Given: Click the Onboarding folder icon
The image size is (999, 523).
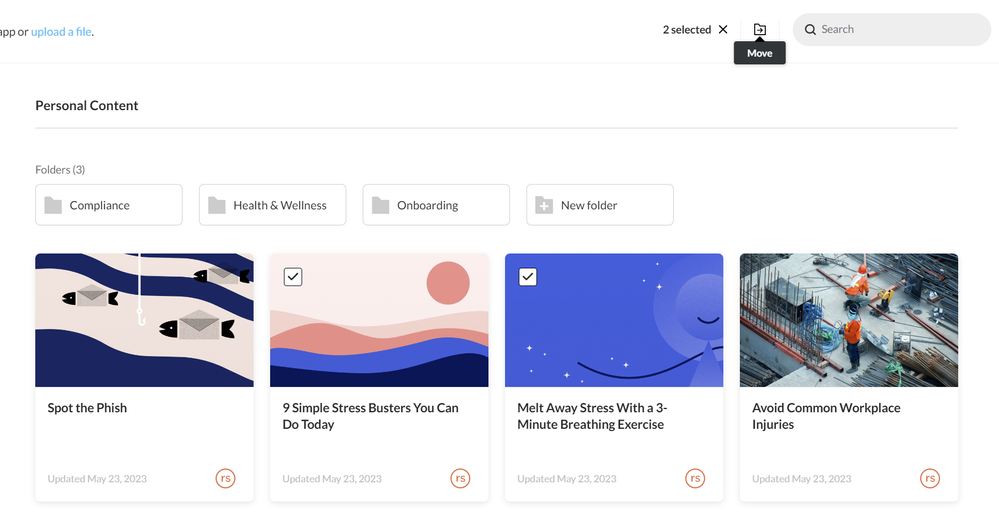Looking at the screenshot, I should click(x=380, y=205).
